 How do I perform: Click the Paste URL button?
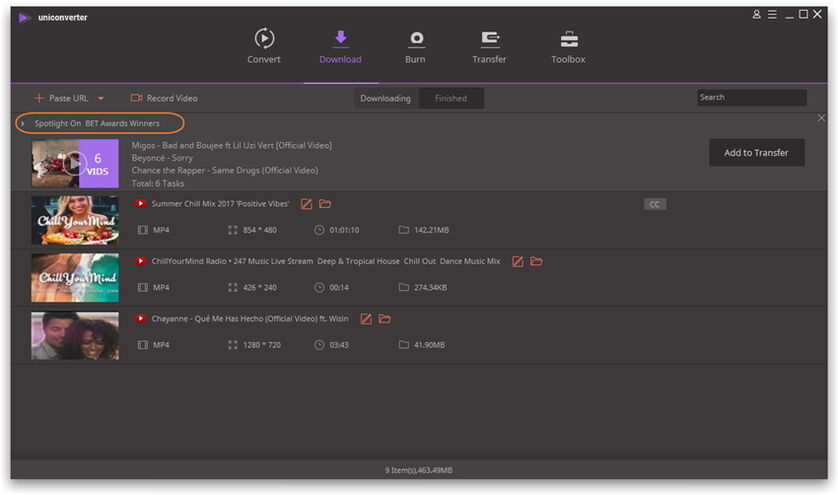(61, 98)
